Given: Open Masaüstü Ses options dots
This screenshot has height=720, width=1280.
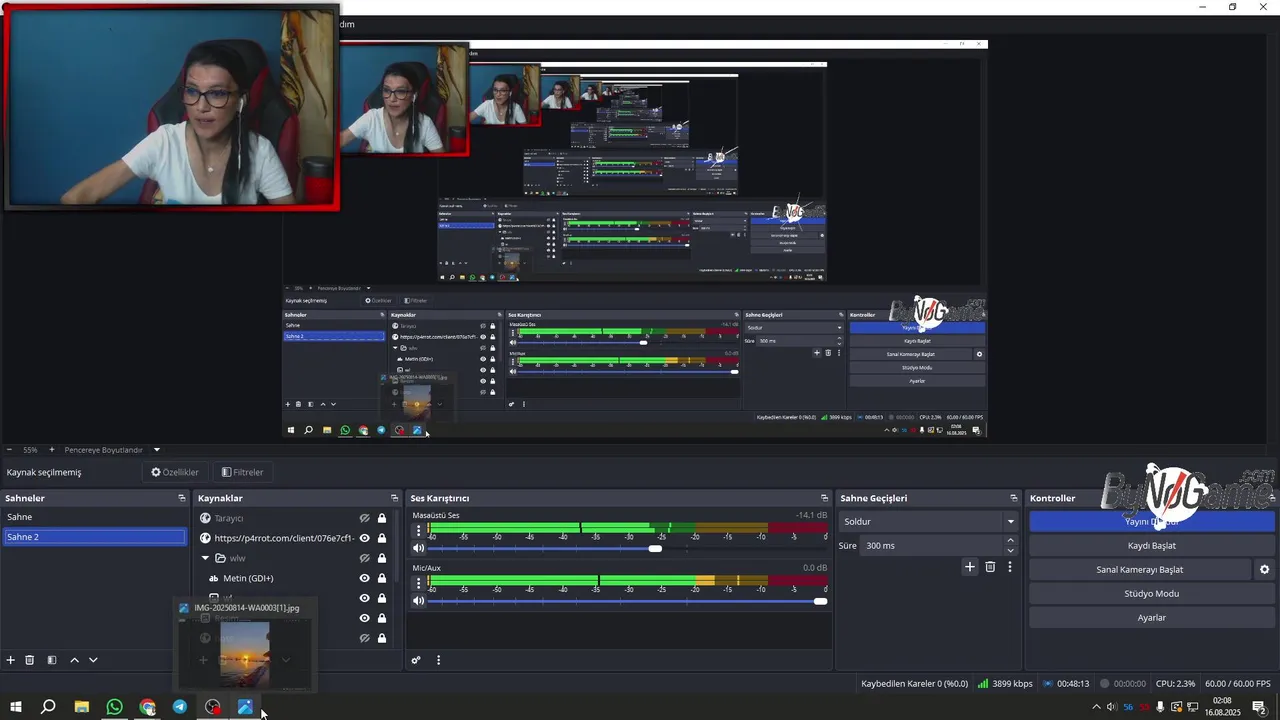Looking at the screenshot, I should point(418,530).
